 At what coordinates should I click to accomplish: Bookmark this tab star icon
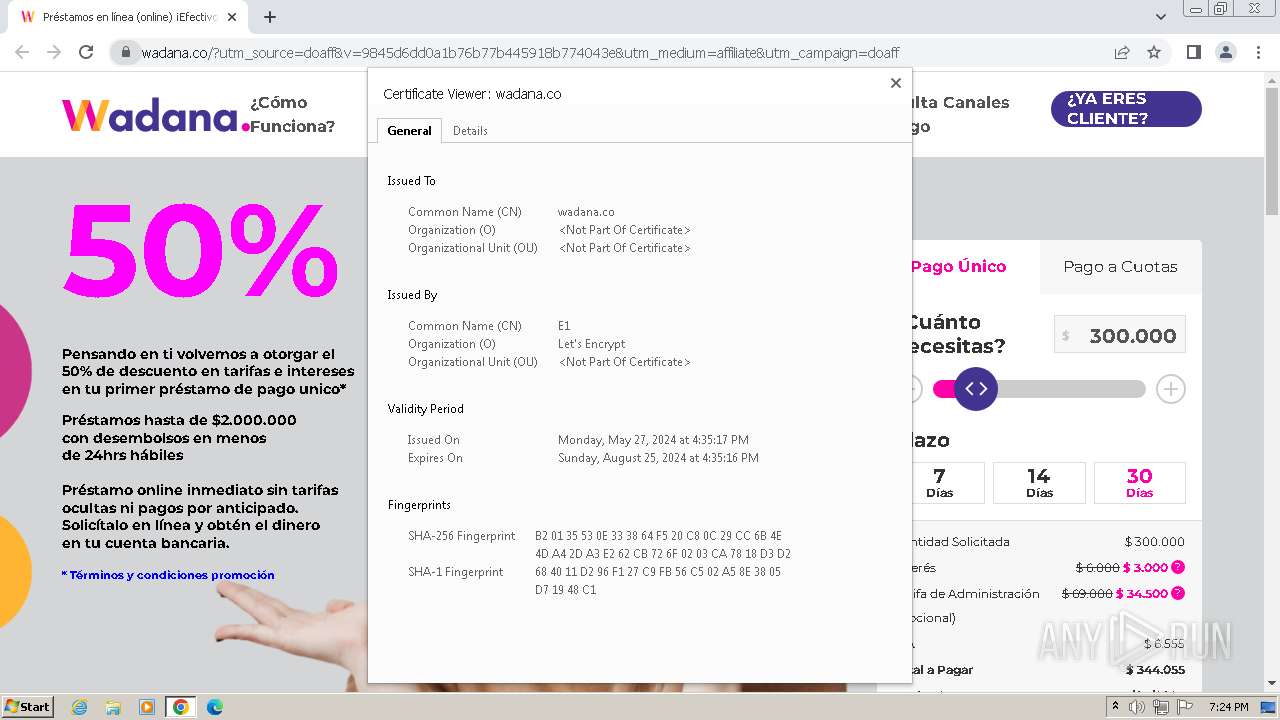(x=1154, y=52)
